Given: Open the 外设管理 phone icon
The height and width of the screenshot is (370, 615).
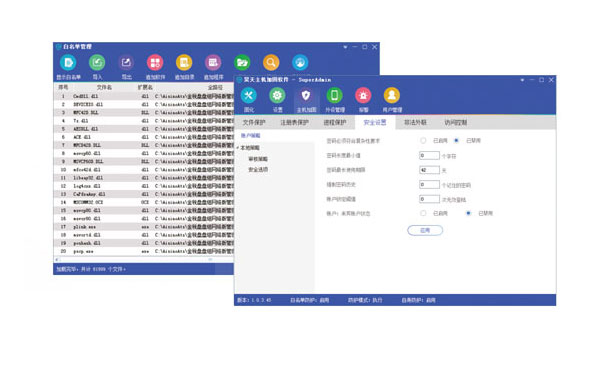Looking at the screenshot, I should click(335, 96).
